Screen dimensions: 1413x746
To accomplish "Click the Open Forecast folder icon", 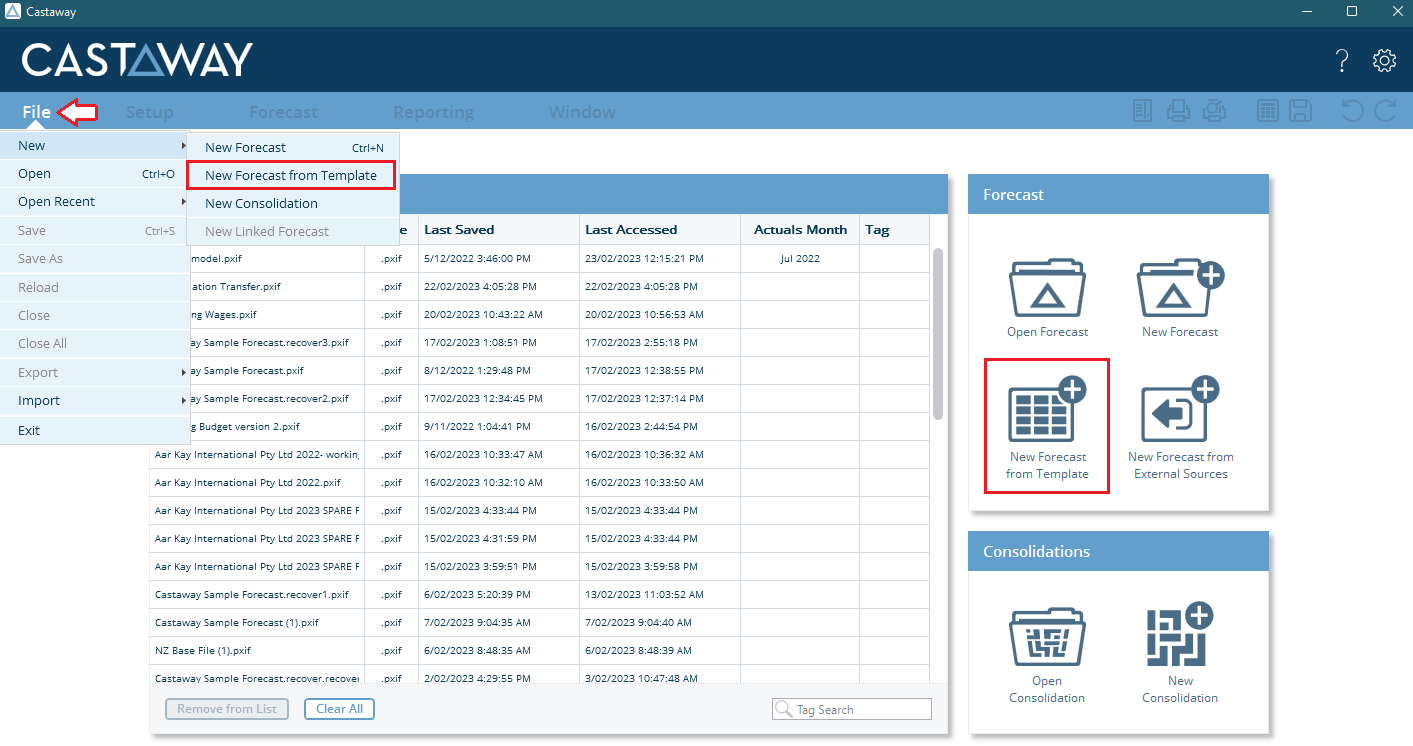I will (x=1047, y=288).
